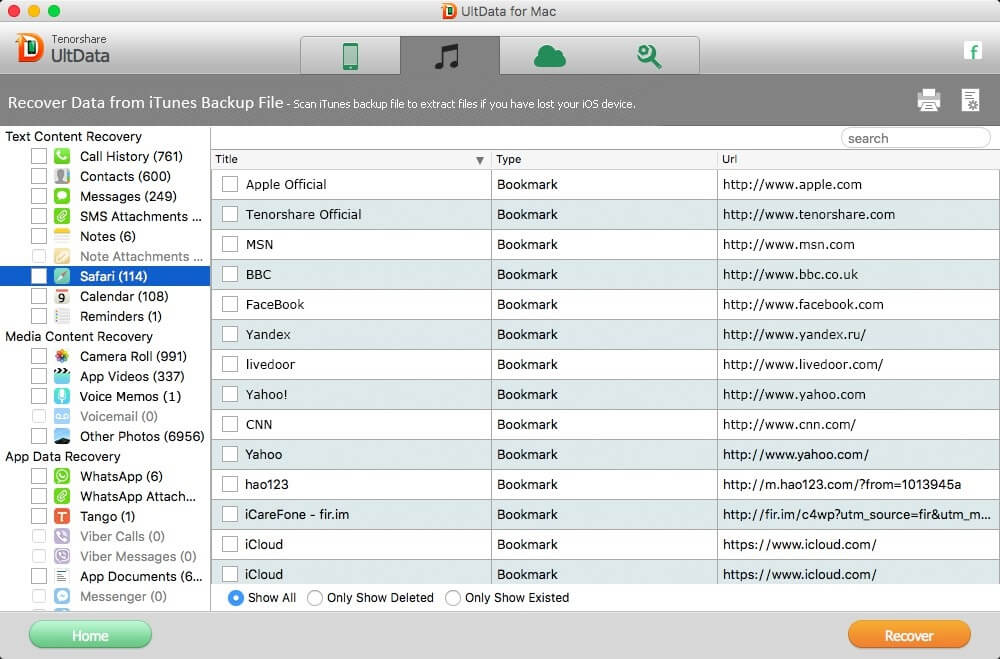Screen dimensions: 1000x659
Task: Click the SMS Attachments paperclip icon
Action: coord(62,216)
